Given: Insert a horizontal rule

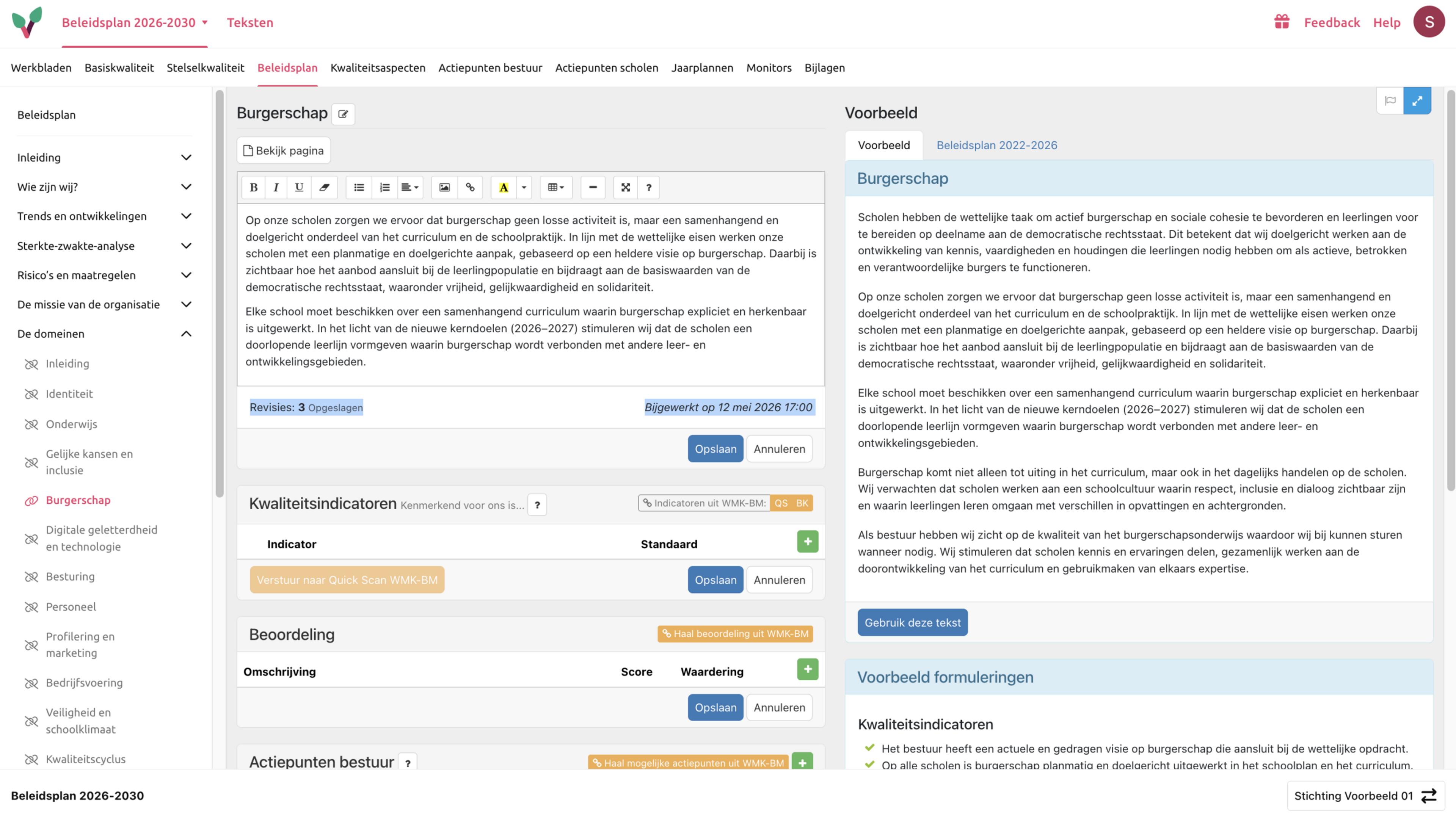Looking at the screenshot, I should (593, 188).
